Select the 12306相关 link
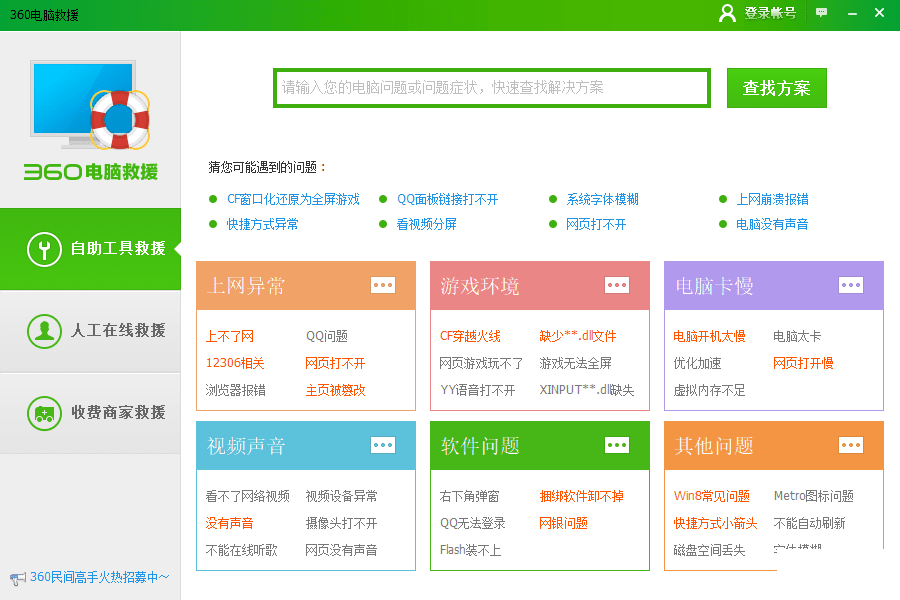900x600 pixels. [235, 363]
